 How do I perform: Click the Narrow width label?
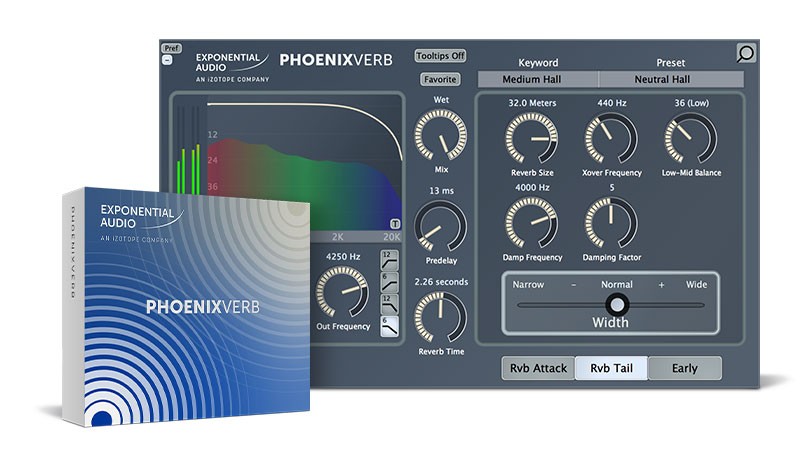528,285
